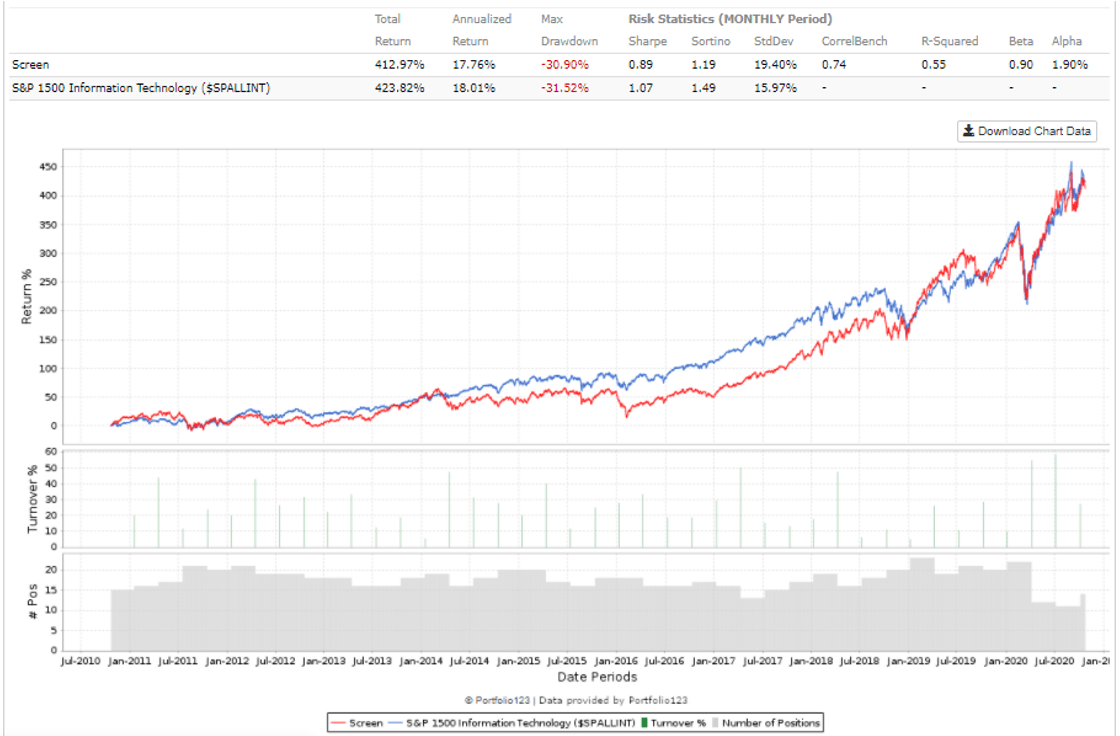Click the Beta value 0.90
The height and width of the screenshot is (736, 1120).
pyautogui.click(x=1021, y=65)
